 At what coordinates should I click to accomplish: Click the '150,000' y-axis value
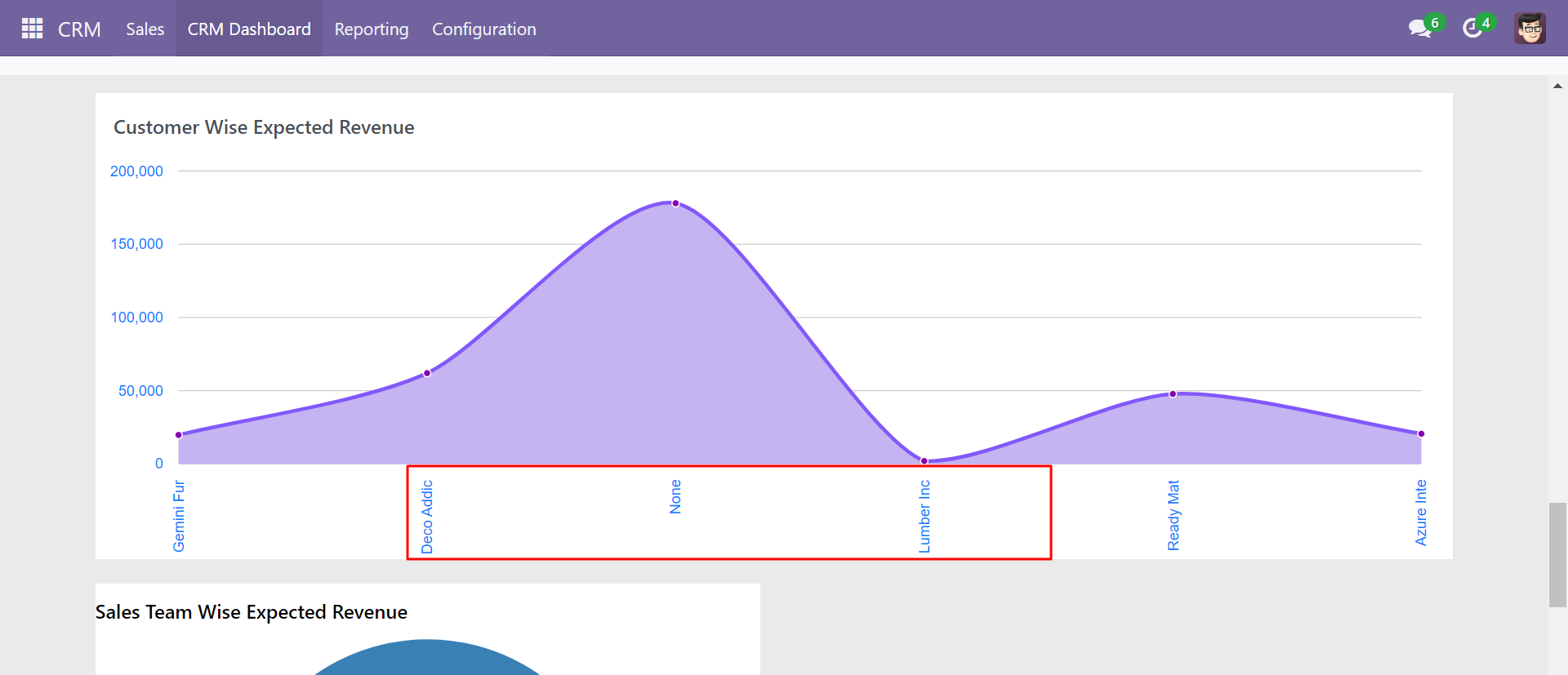[136, 244]
